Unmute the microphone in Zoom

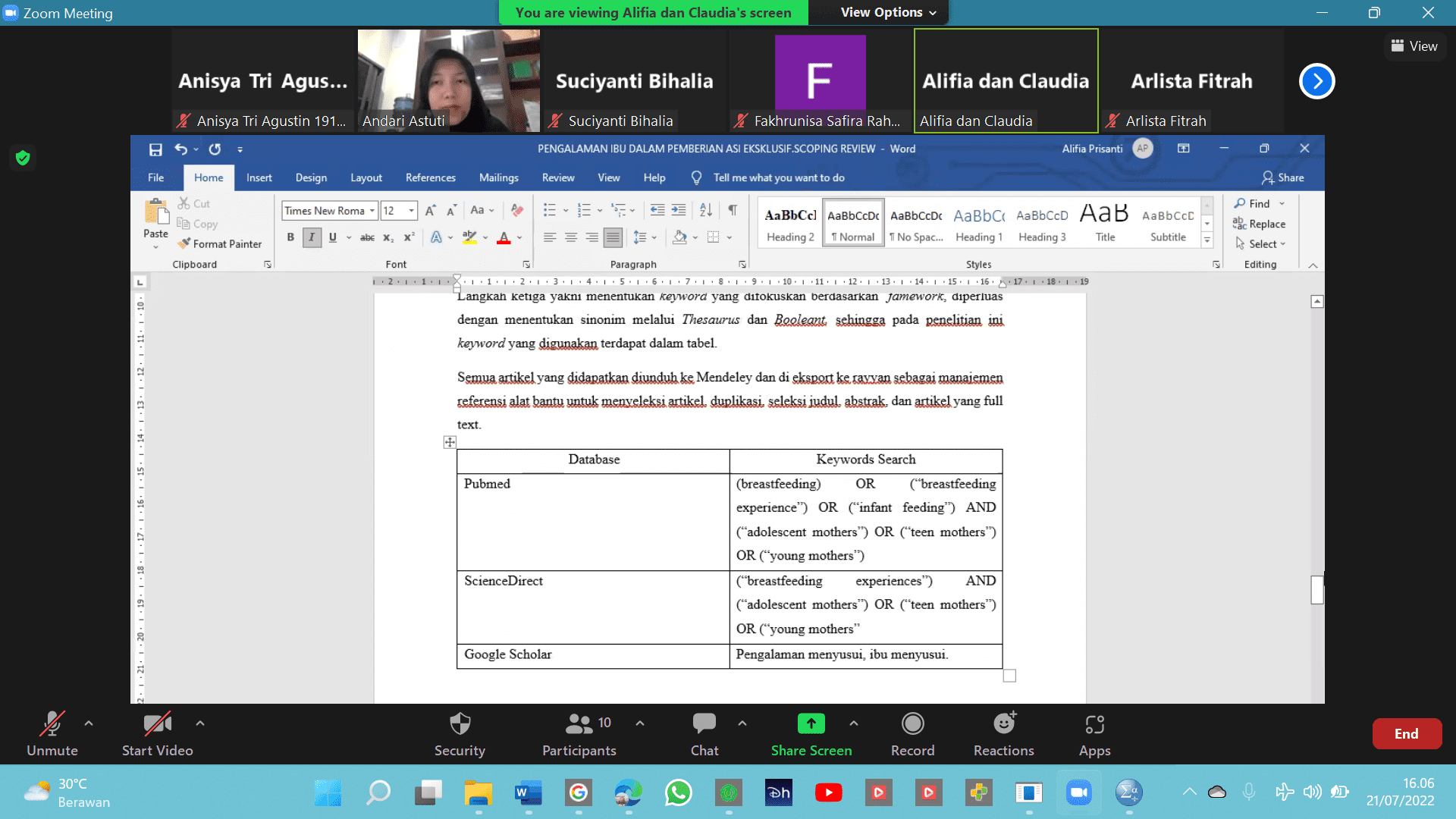point(52,733)
